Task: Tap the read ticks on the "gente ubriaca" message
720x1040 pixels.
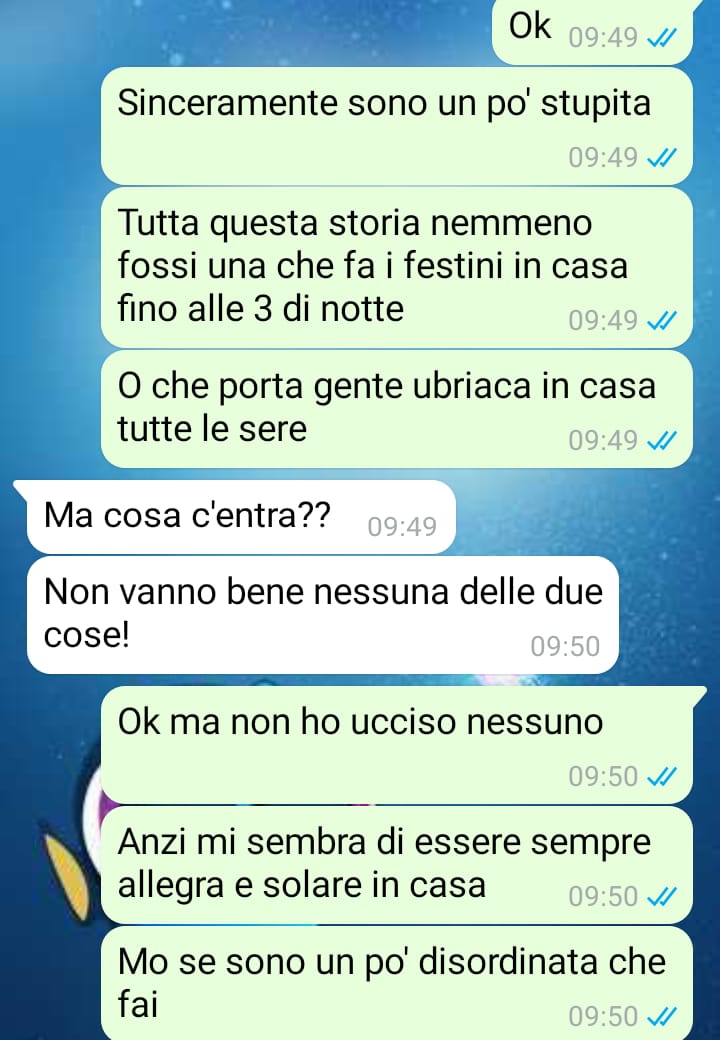Action: (661, 440)
